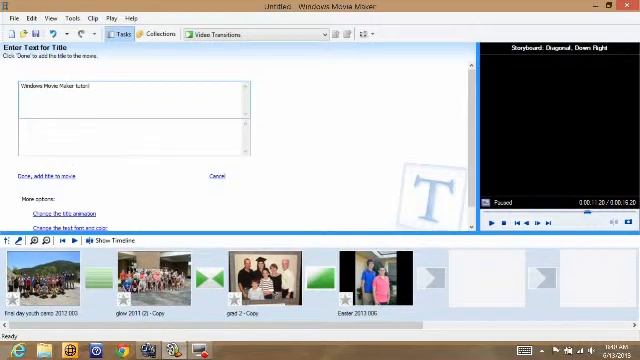This screenshot has width=640, height=360.
Task: Toggle the Collections pane button
Action: (x=156, y=34)
